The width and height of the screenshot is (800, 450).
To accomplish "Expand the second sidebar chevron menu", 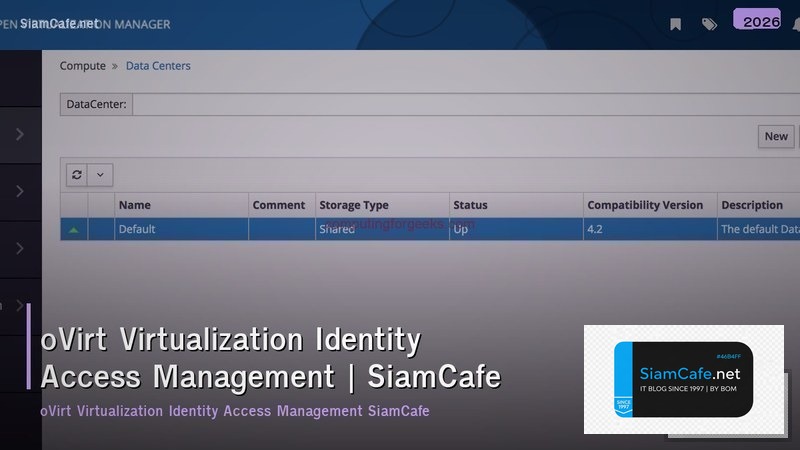I will (x=20, y=191).
